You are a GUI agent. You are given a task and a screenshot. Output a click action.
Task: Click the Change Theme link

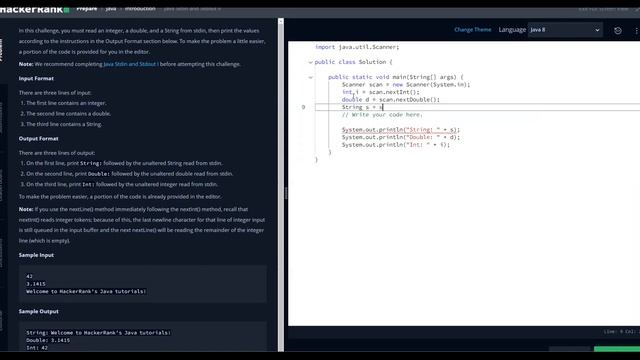(x=473, y=29)
